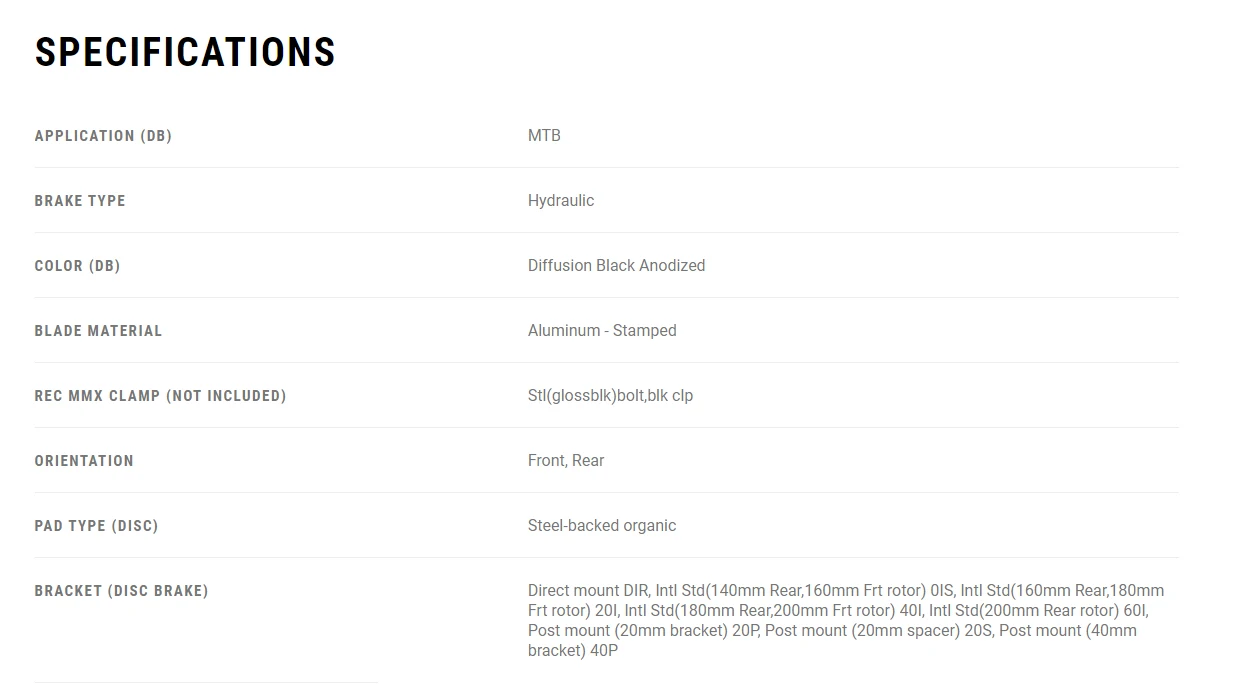Image resolution: width=1256 pixels, height=694 pixels.
Task: Click the Direct mount DIR bracket text
Action: click(588, 590)
